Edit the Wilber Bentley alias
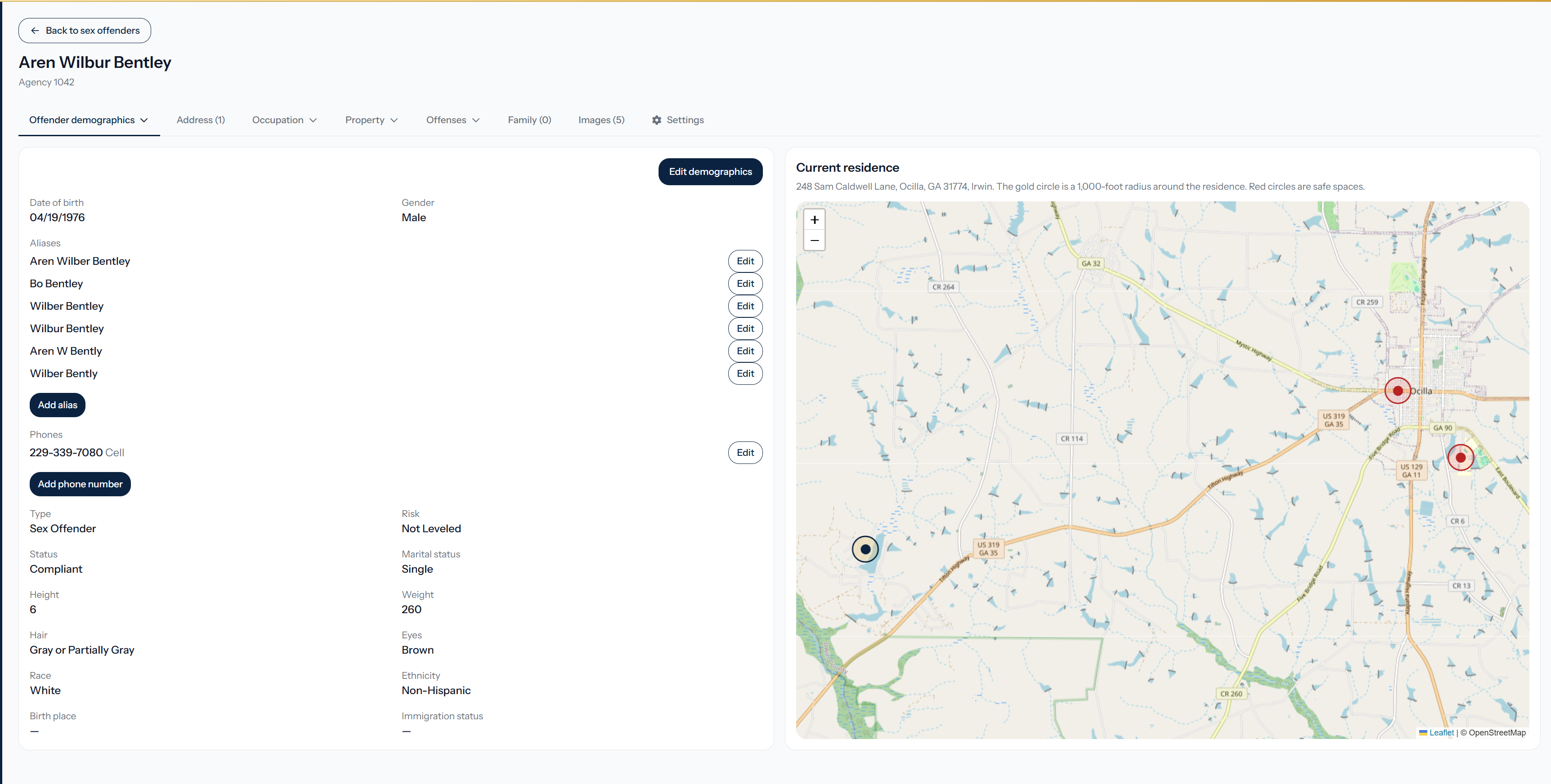The width and height of the screenshot is (1551, 784). click(745, 306)
